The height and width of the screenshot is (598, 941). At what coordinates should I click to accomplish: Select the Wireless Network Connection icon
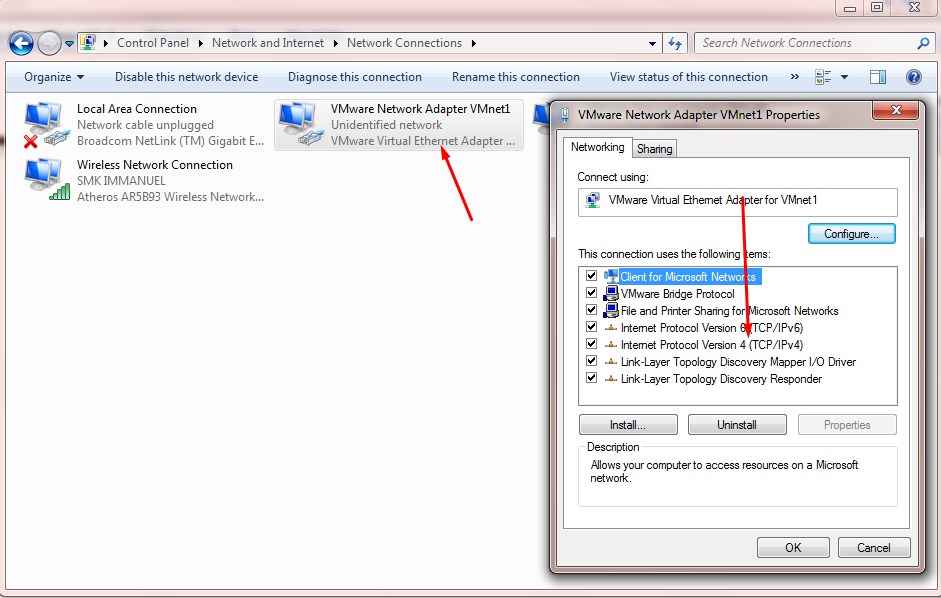point(46,179)
